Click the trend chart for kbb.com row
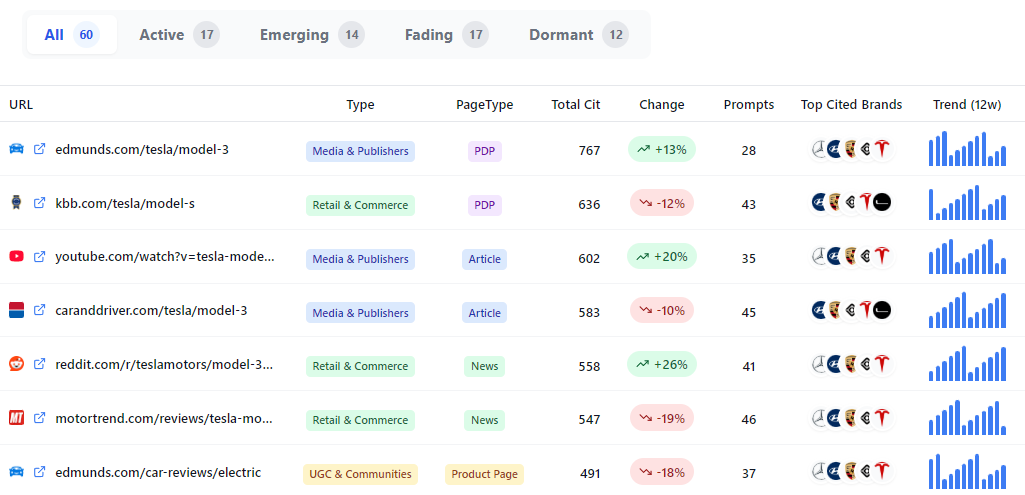 pyautogui.click(x=967, y=204)
